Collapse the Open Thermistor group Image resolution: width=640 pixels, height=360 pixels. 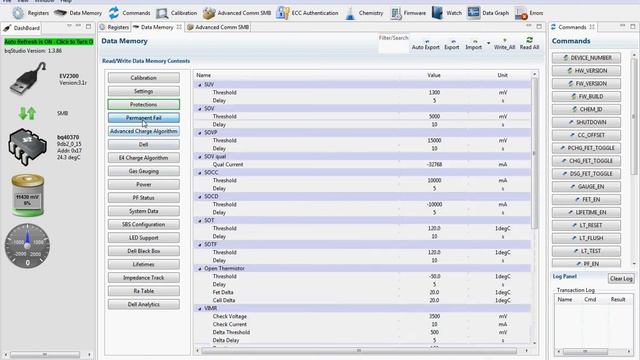tap(200, 269)
